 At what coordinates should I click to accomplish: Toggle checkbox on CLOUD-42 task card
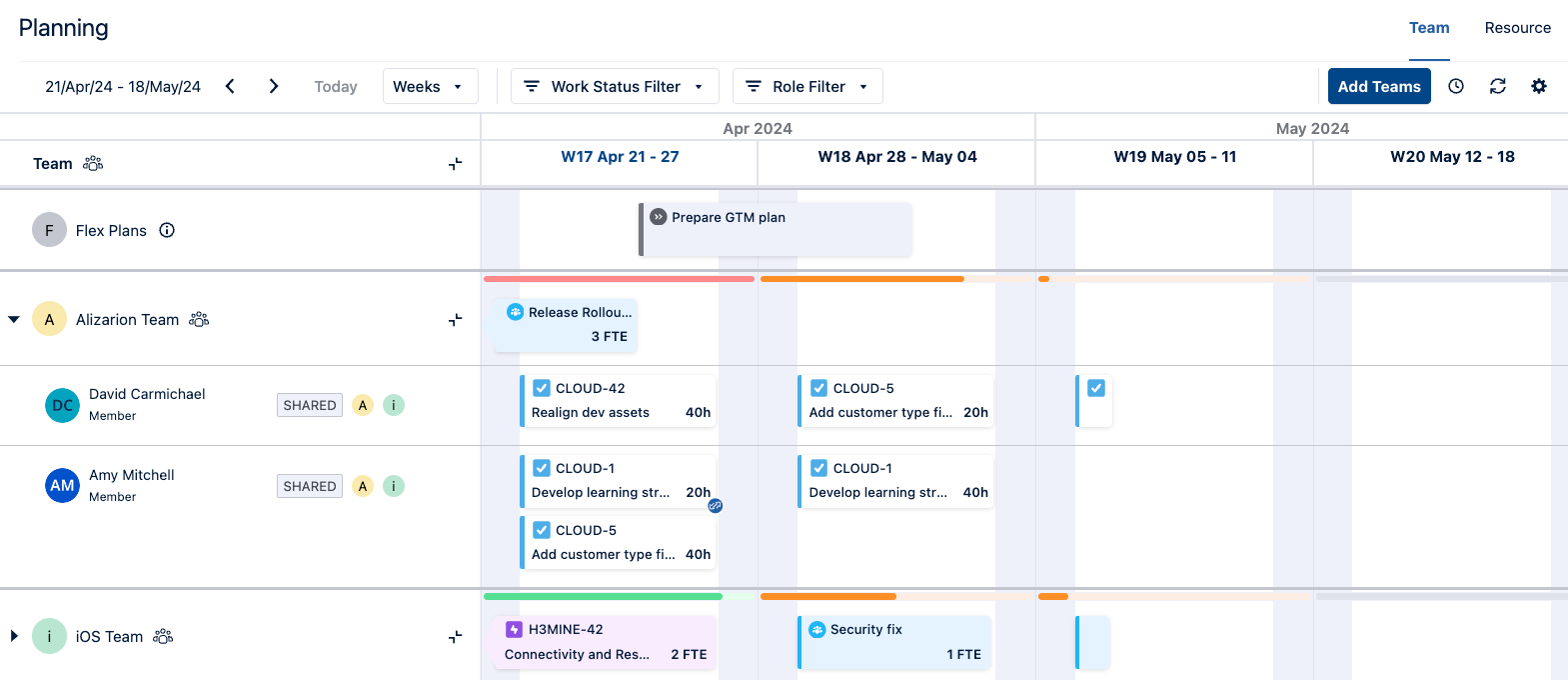pos(542,388)
